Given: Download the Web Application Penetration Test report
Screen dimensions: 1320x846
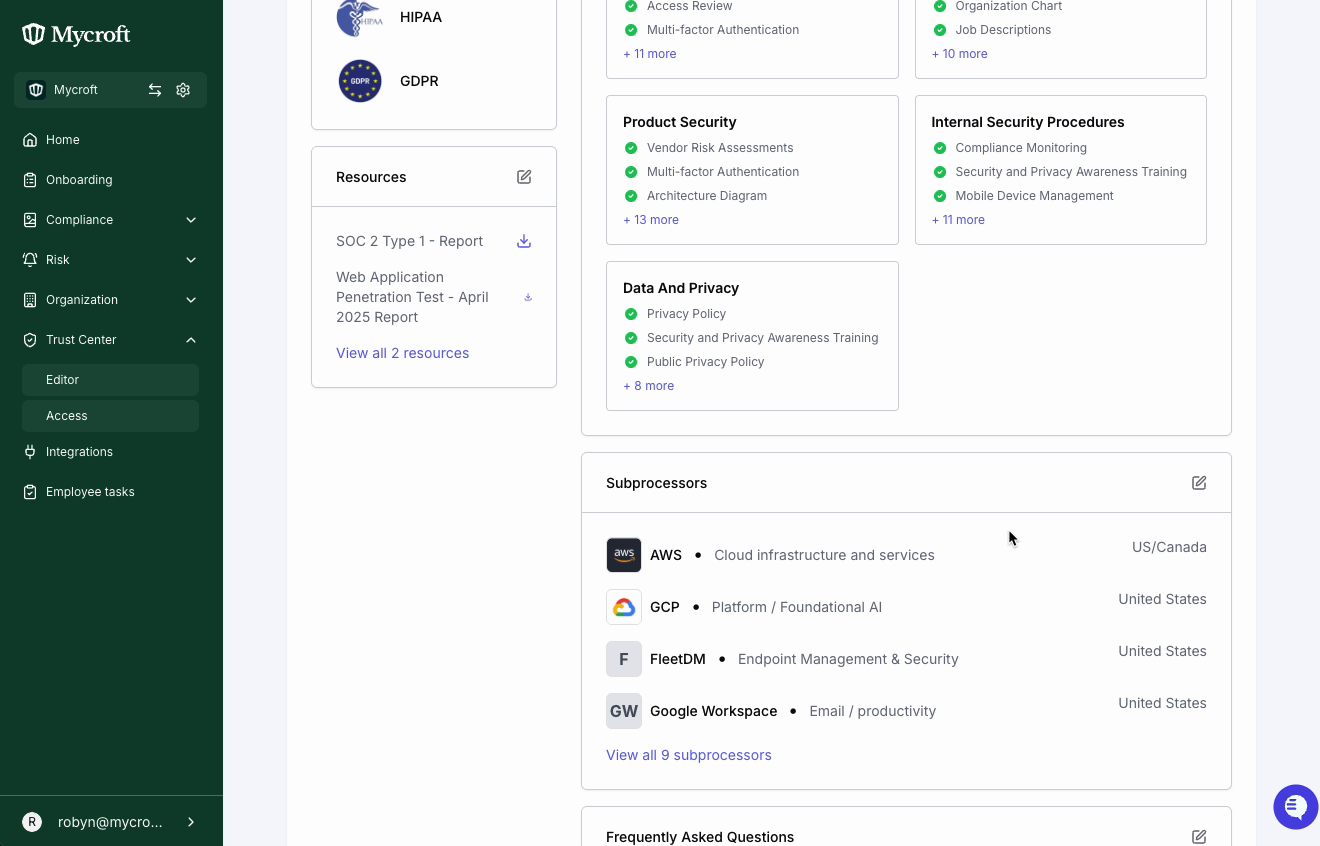Looking at the screenshot, I should click(x=528, y=297).
